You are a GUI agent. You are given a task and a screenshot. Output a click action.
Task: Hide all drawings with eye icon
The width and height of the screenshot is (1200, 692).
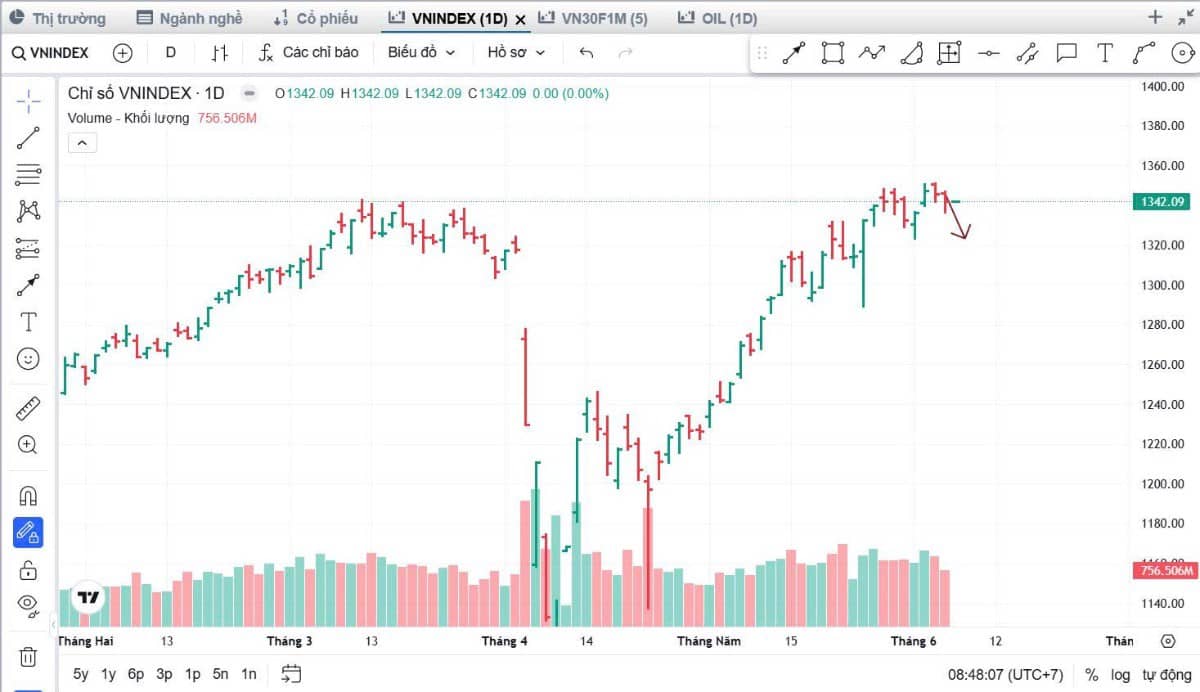[x=28, y=604]
